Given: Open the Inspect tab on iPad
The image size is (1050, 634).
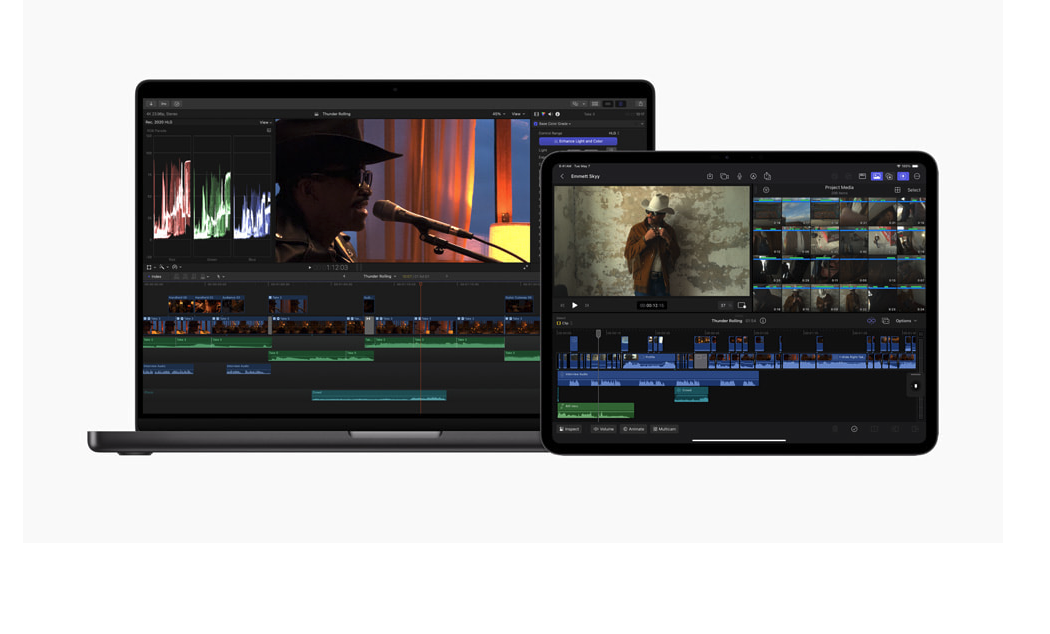Looking at the screenshot, I should 569,429.
